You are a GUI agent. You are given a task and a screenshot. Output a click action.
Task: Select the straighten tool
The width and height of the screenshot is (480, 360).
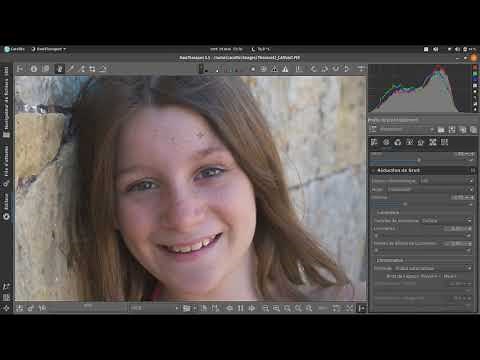(103, 69)
